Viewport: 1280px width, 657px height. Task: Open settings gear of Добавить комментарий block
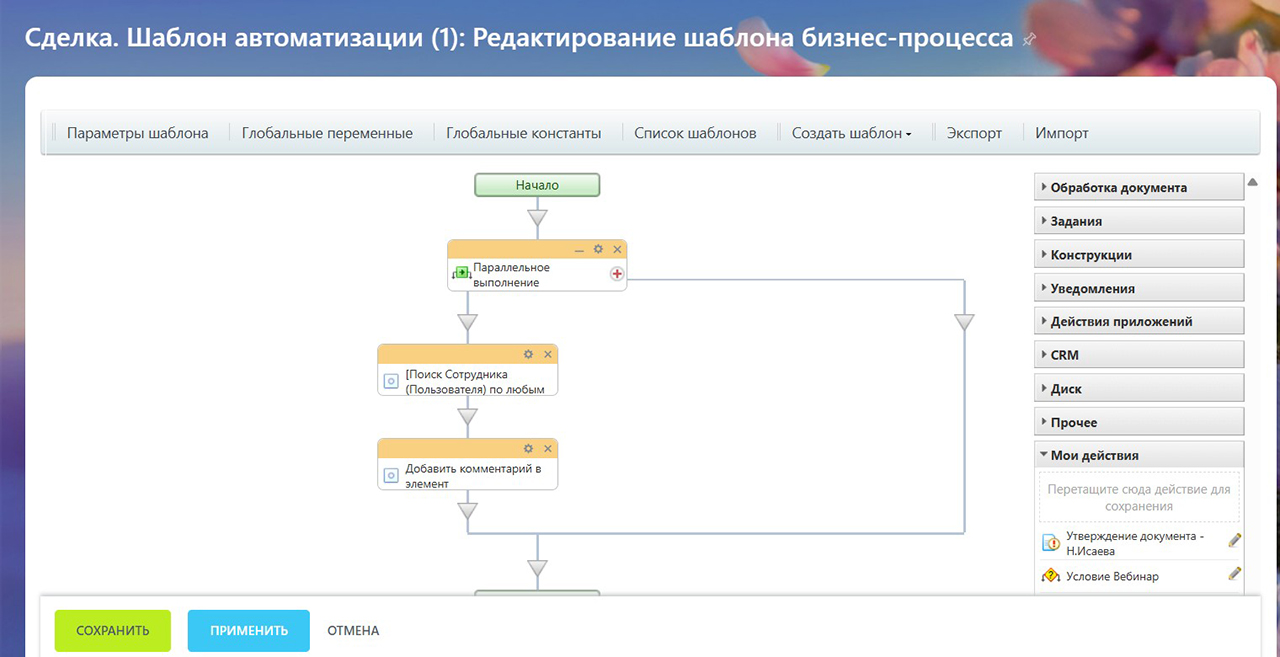pos(529,449)
